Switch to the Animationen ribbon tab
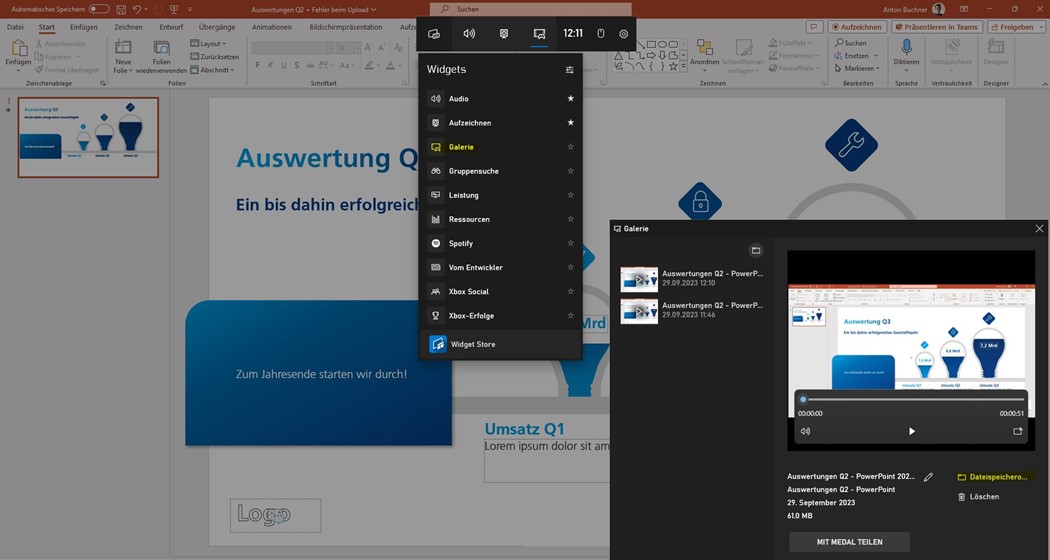1050x560 pixels. point(272,27)
